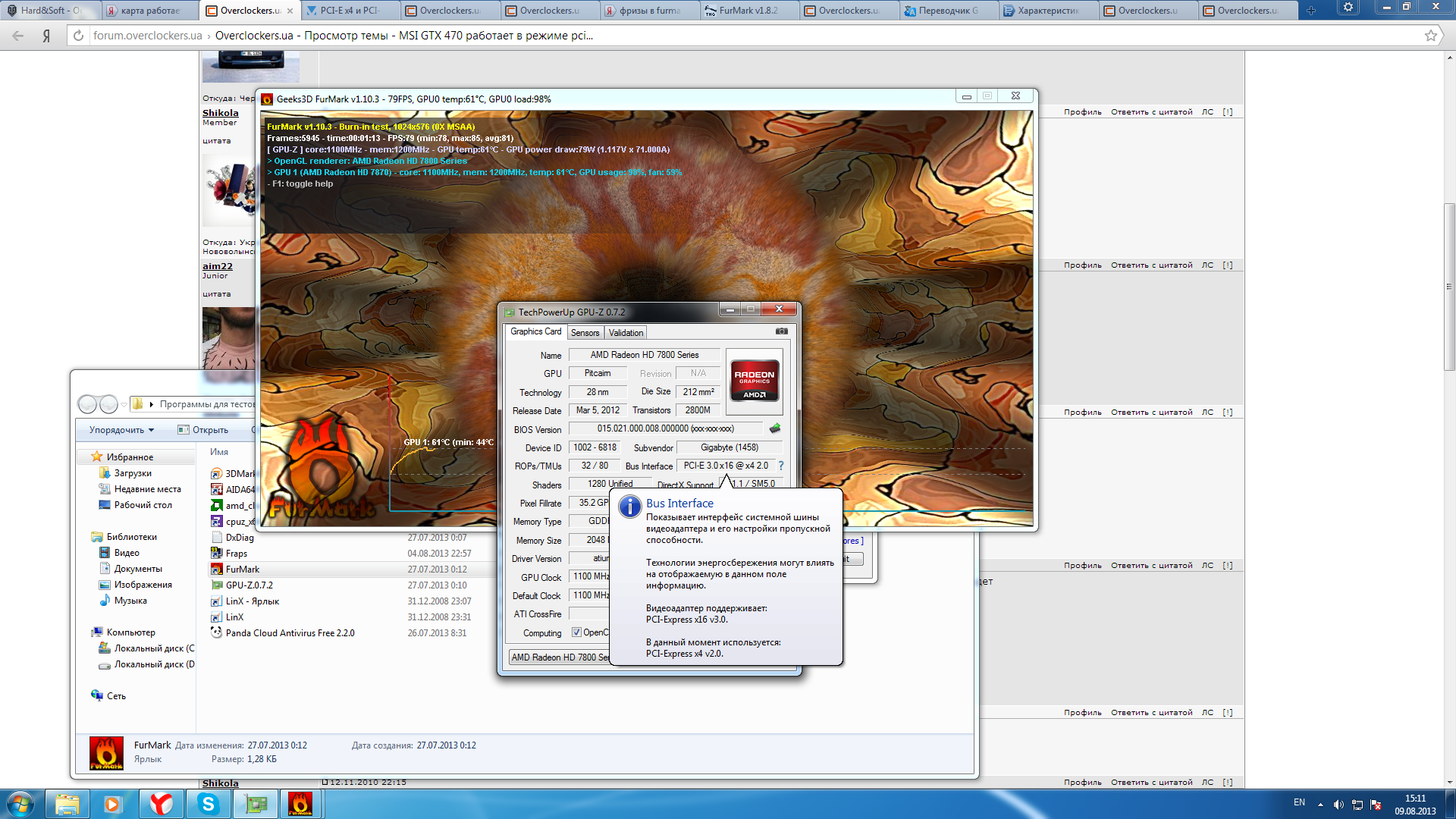Click the date '04.08.2013 22:57' in Explorer
Image resolution: width=1456 pixels, height=819 pixels.
pos(439,554)
